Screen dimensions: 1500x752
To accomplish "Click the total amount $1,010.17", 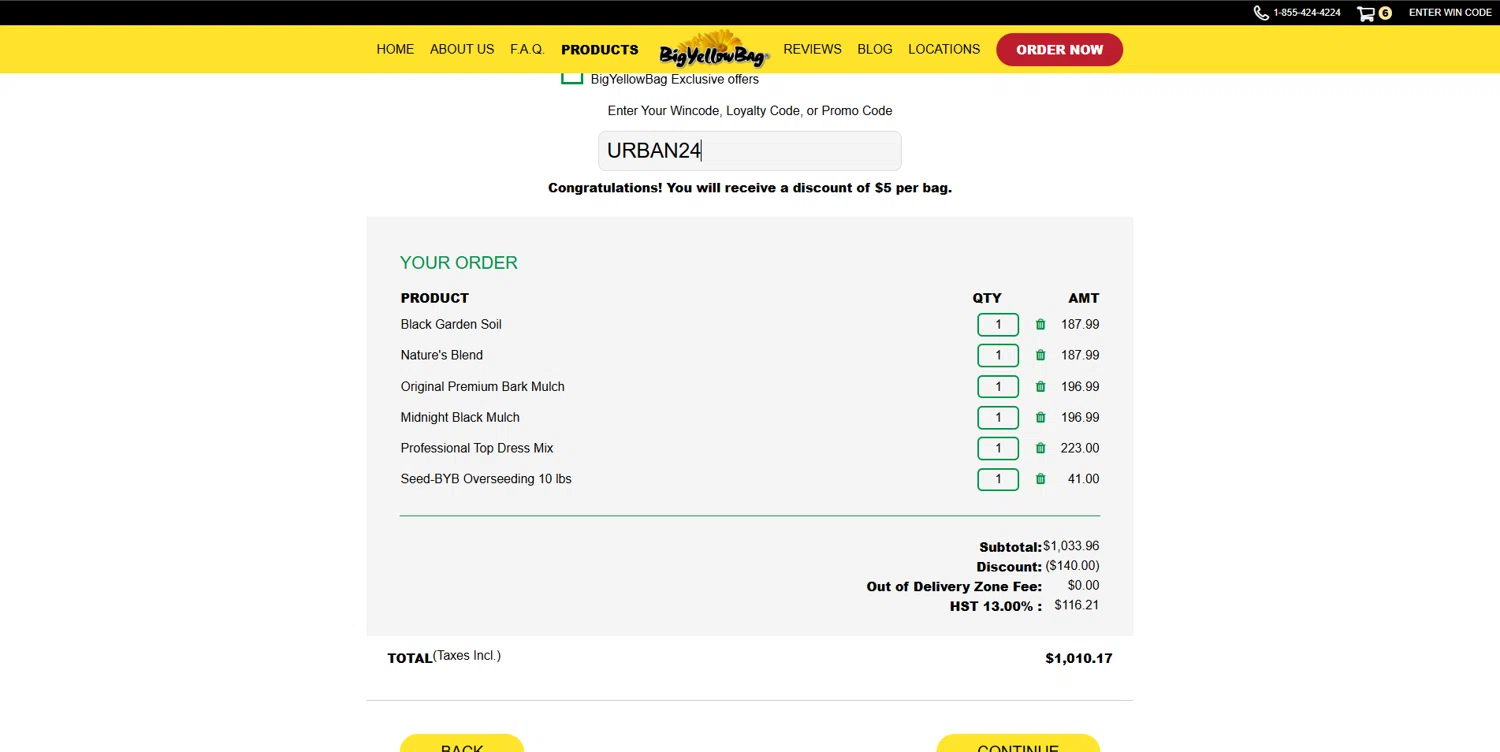I will click(1079, 658).
